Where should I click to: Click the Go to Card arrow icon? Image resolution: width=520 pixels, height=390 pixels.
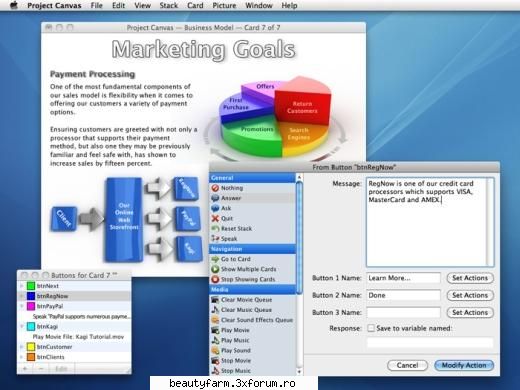tap(215, 259)
